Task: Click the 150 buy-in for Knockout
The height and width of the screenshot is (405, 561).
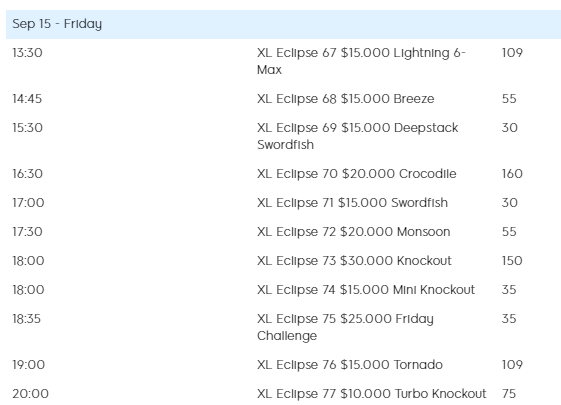Action: [512, 261]
